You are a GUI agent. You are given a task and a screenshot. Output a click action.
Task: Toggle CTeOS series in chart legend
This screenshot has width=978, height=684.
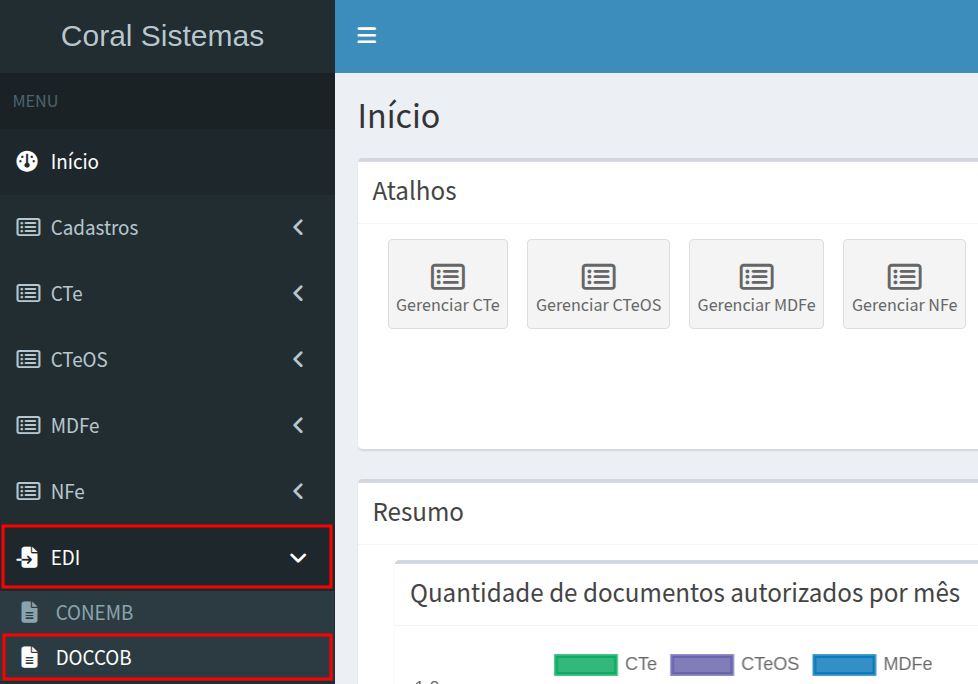click(x=769, y=664)
